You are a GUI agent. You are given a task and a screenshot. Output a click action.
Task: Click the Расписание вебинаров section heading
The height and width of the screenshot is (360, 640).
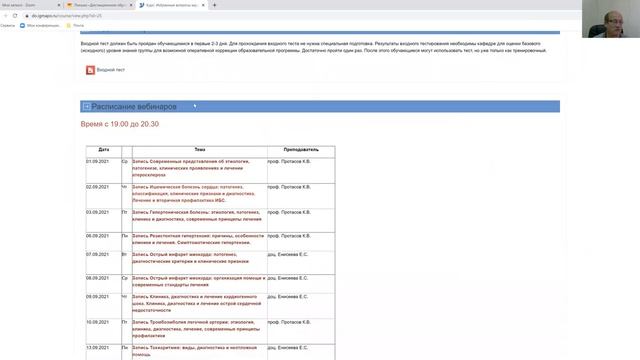point(134,107)
